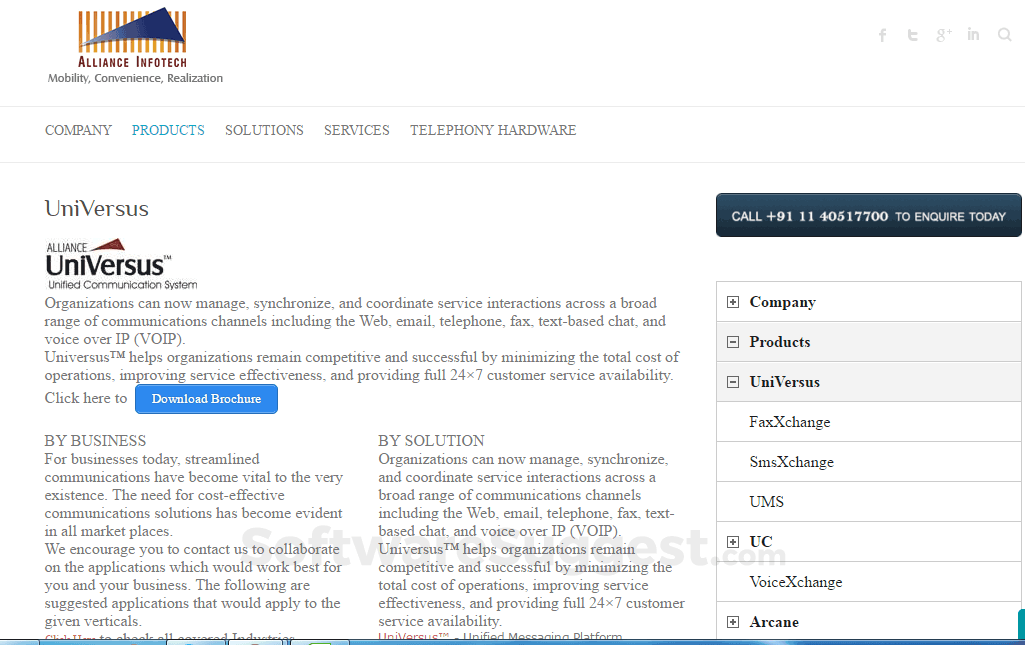This screenshot has width=1025, height=645.
Task: Open the SOLUTIONS menu item
Action: 264,130
